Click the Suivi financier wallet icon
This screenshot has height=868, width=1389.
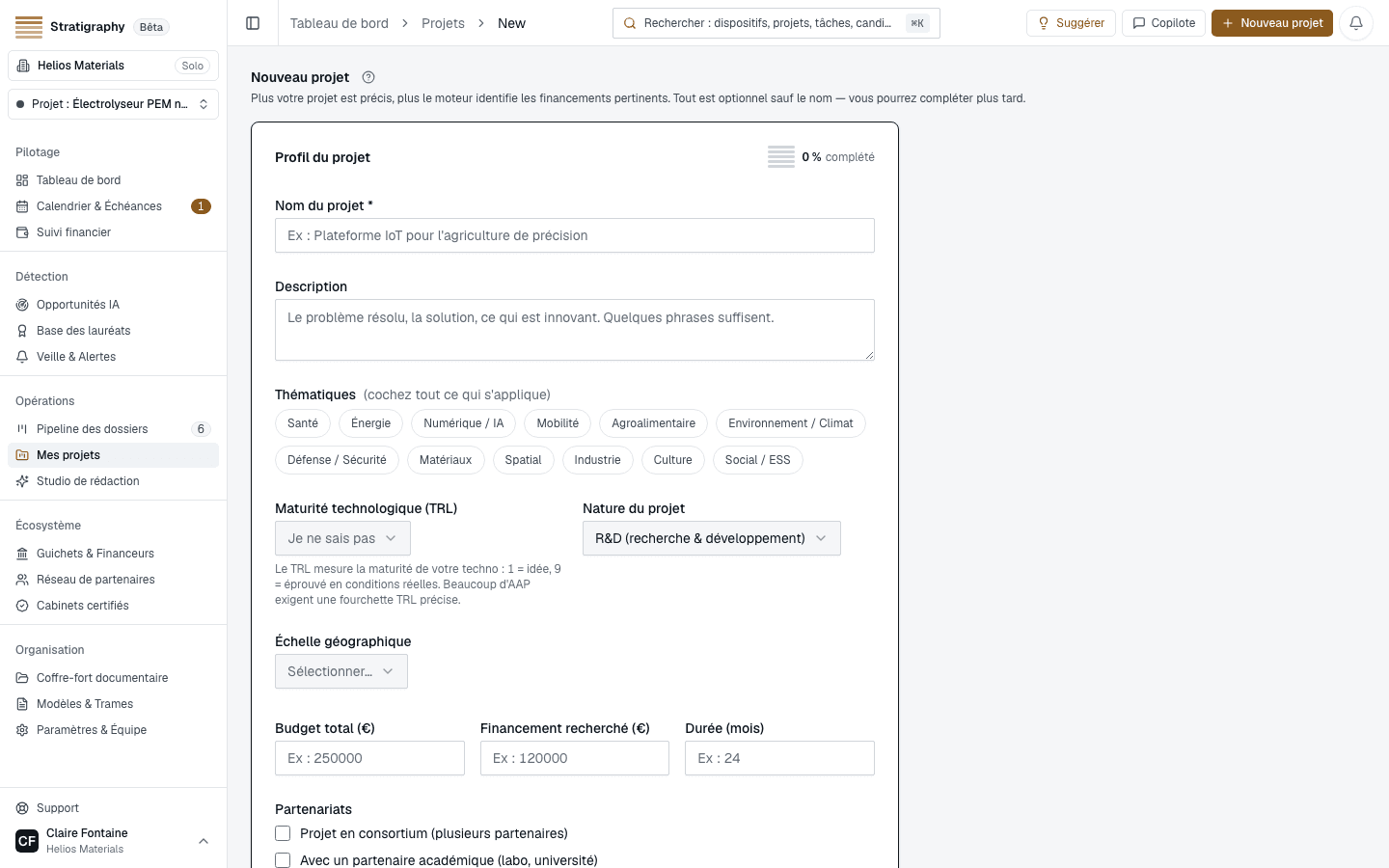click(x=22, y=232)
